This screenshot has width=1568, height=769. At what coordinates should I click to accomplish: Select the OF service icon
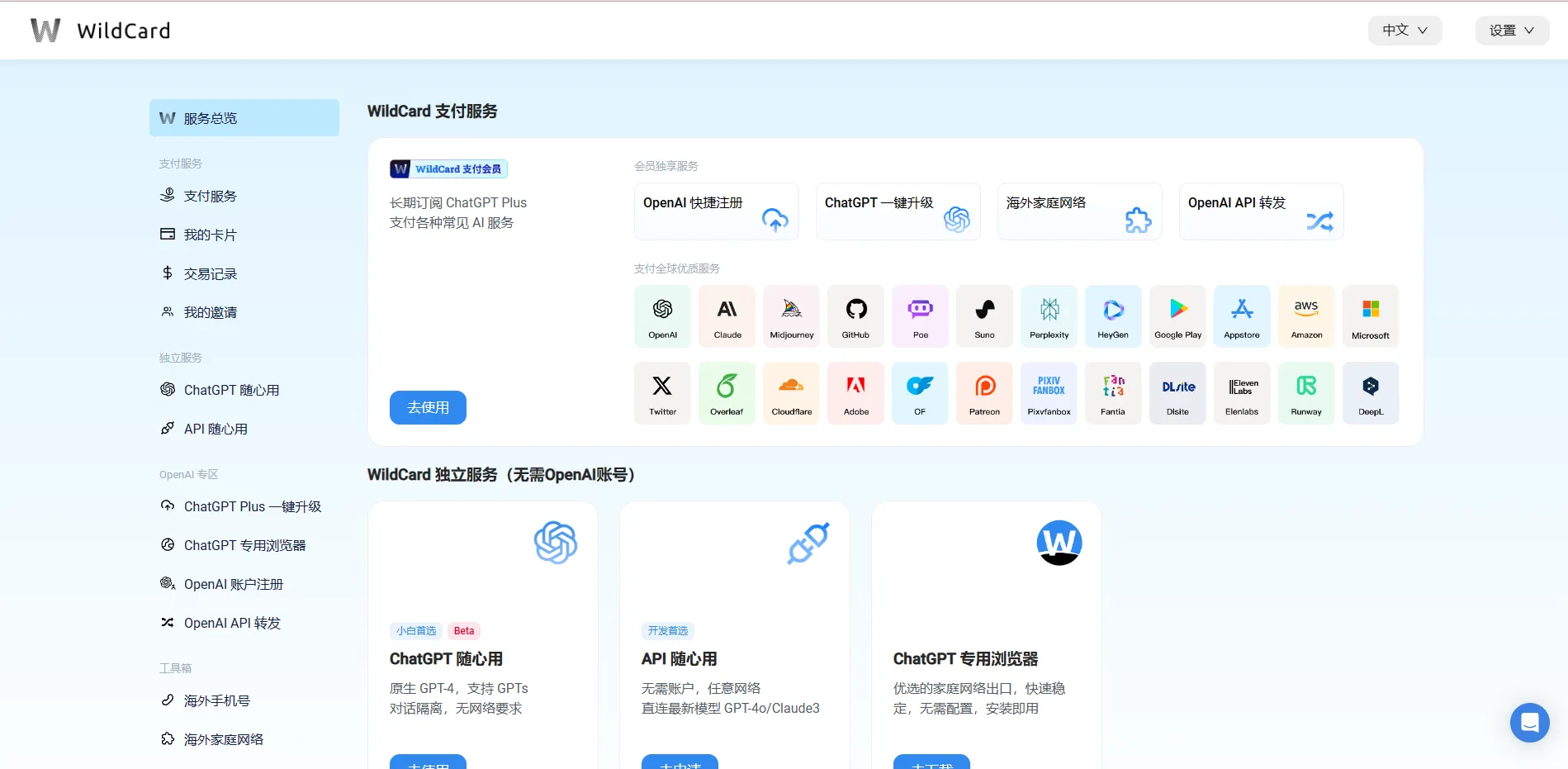920,393
